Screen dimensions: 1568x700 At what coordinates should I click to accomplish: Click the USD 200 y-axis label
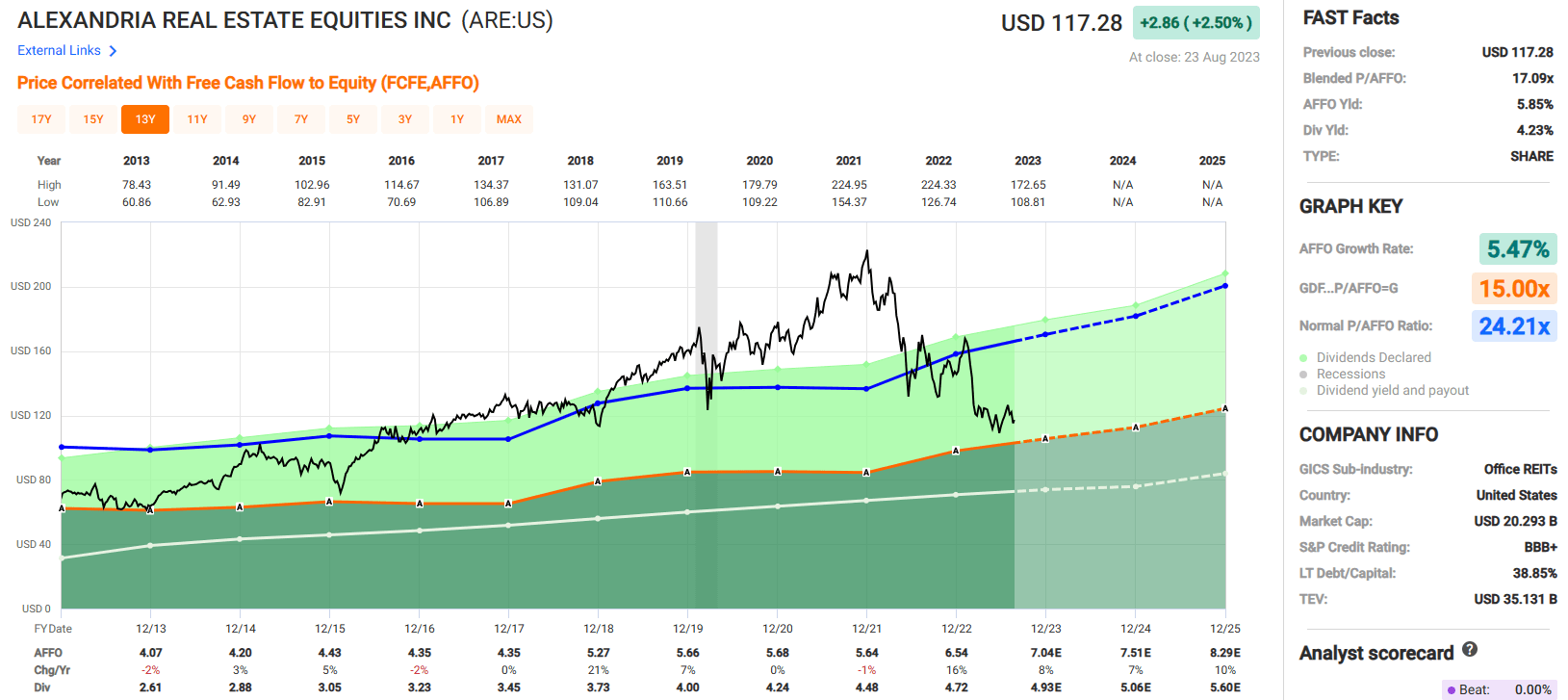tap(31, 287)
